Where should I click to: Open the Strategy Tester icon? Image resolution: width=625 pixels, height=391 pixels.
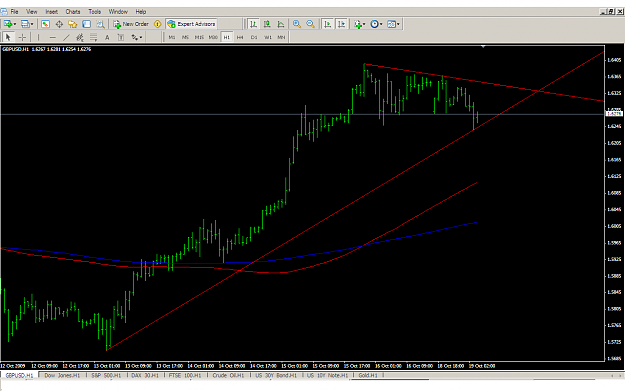tap(100, 24)
